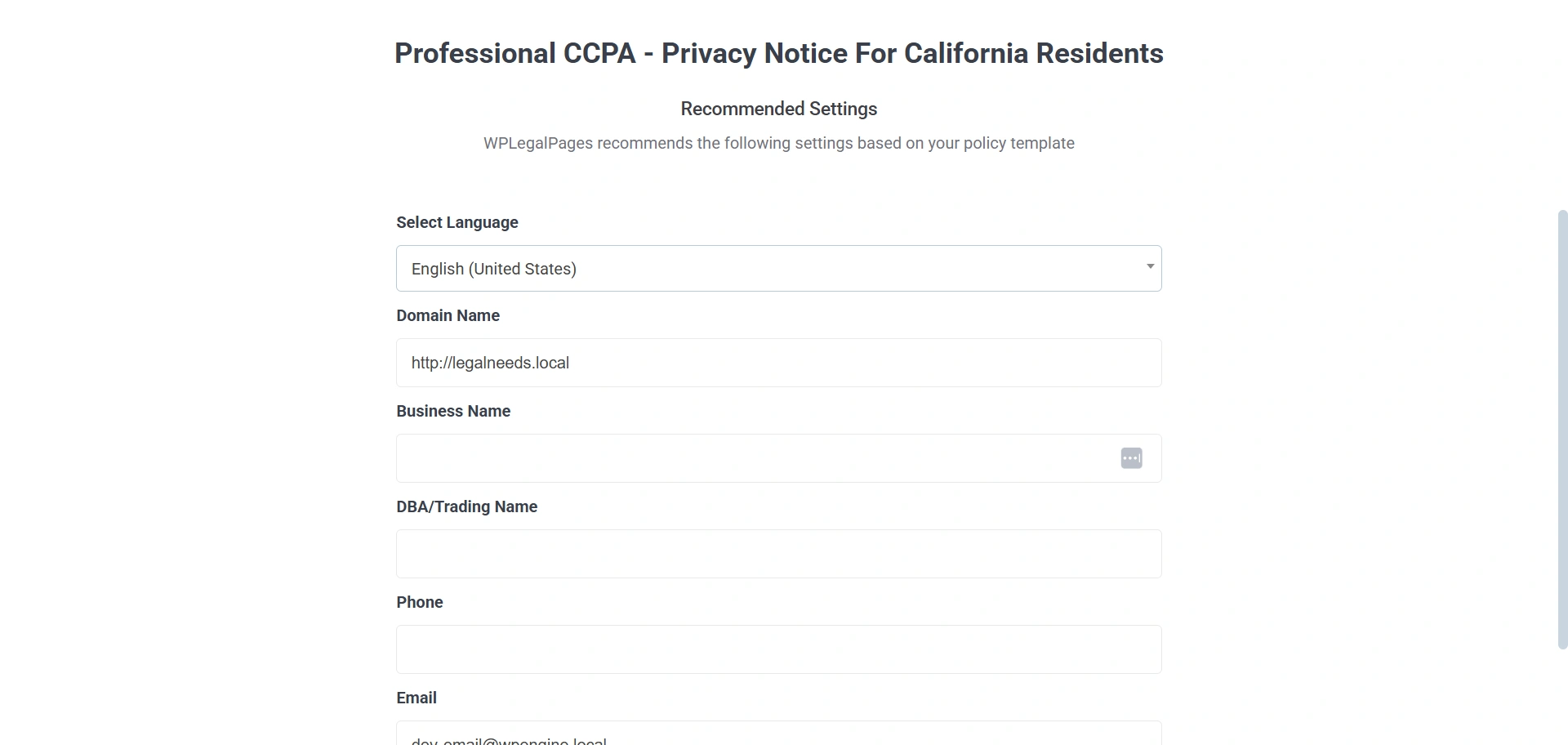The height and width of the screenshot is (745, 1568).
Task: Click the Domain Name label
Action: pos(448,315)
